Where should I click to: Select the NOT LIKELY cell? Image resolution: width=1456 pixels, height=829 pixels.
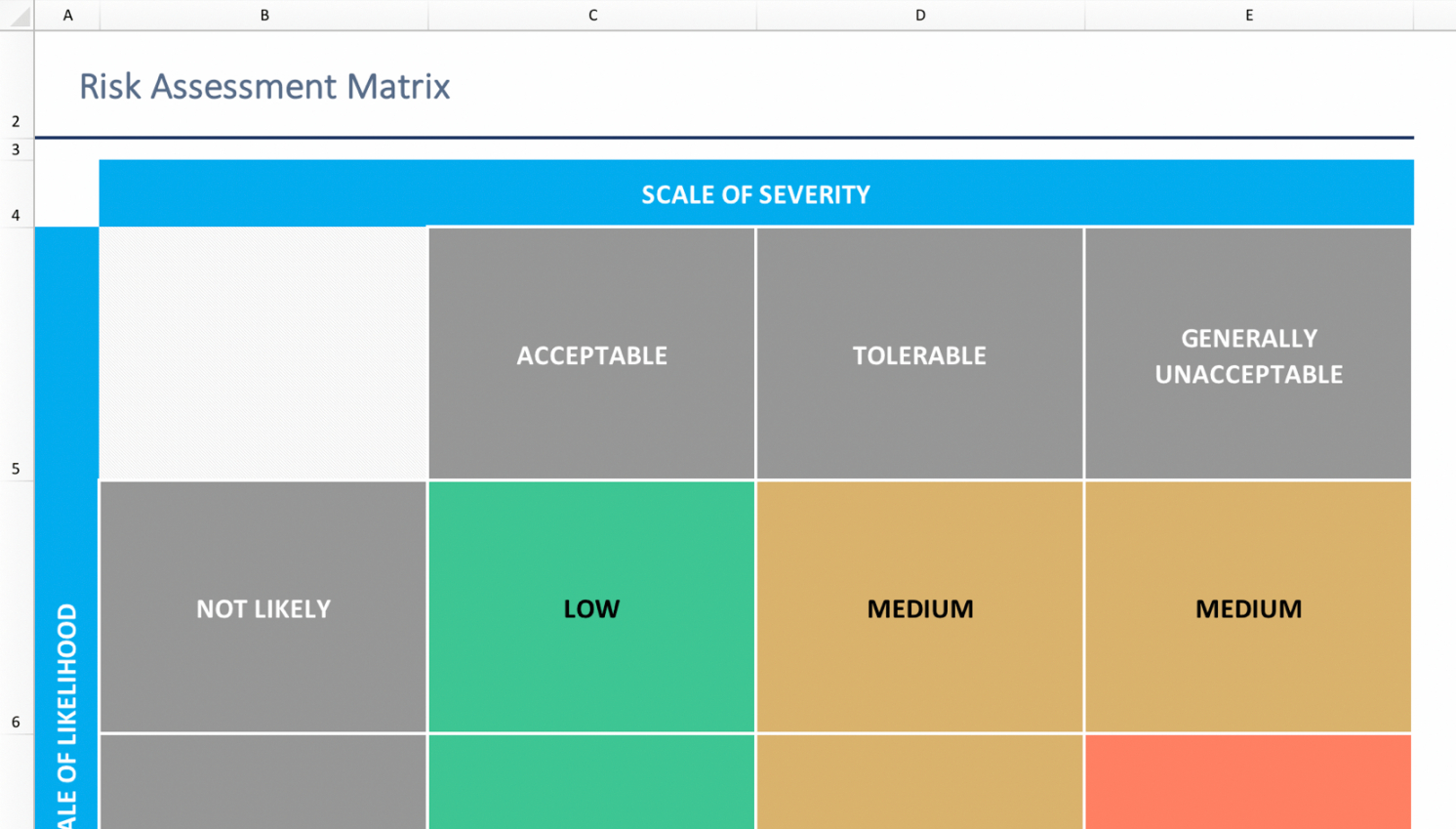click(x=263, y=606)
